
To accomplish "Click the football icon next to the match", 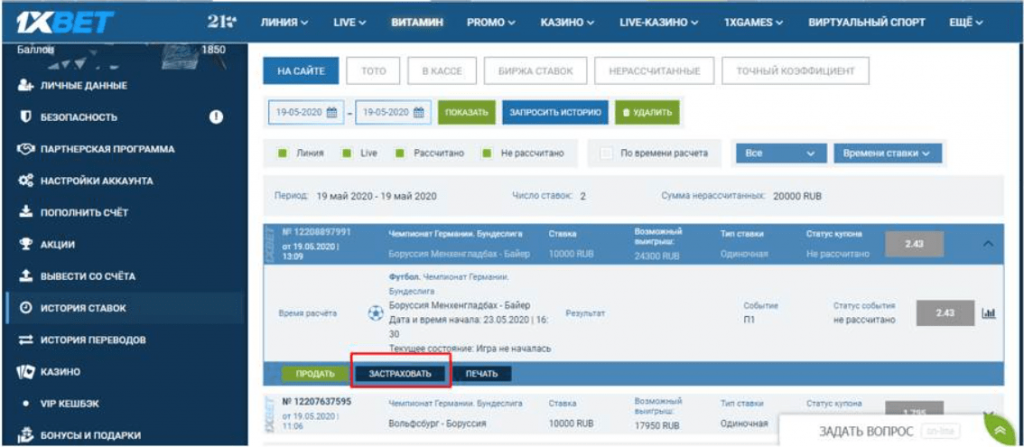I will (x=376, y=313).
